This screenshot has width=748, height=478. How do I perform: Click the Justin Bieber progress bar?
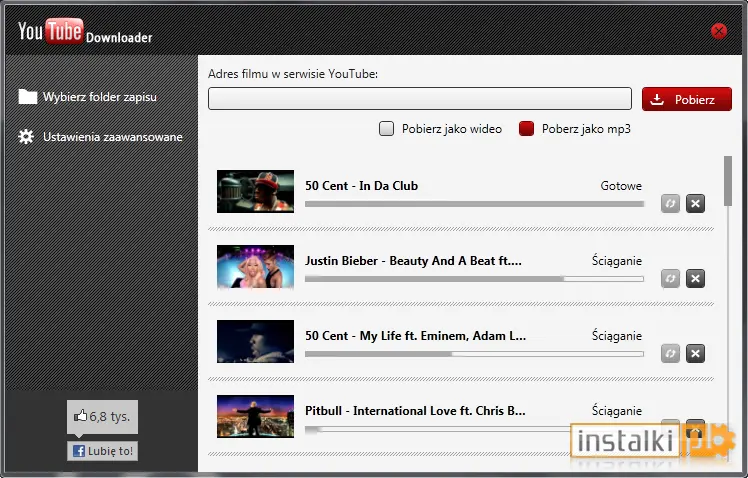[x=474, y=279]
